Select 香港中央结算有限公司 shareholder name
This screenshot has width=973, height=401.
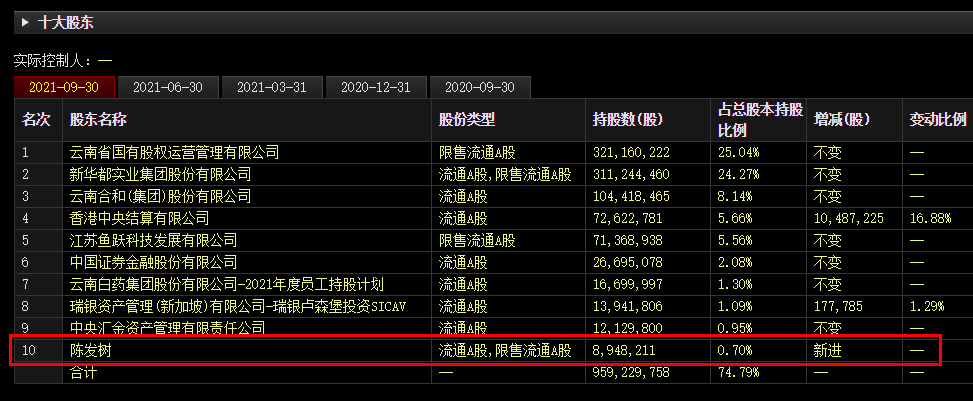point(139,219)
